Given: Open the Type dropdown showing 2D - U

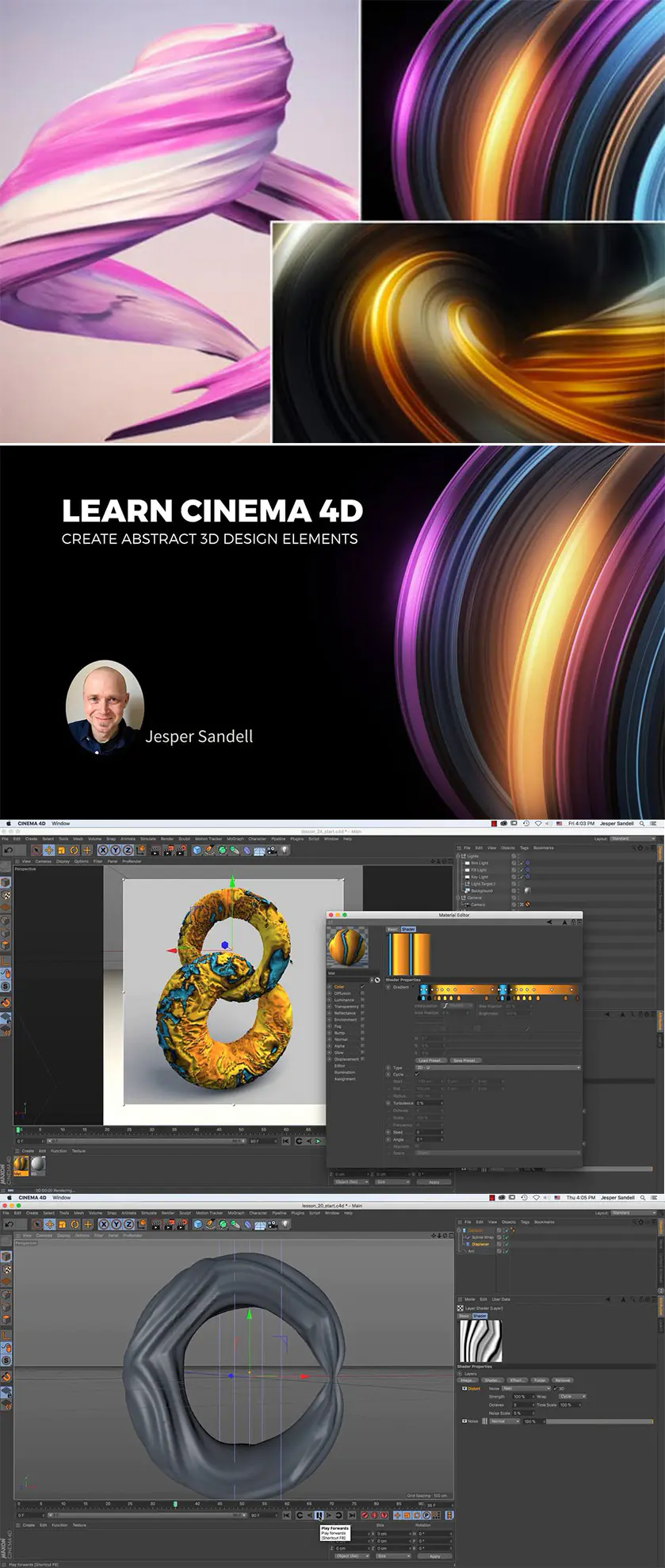Looking at the screenshot, I should coord(498,1068).
